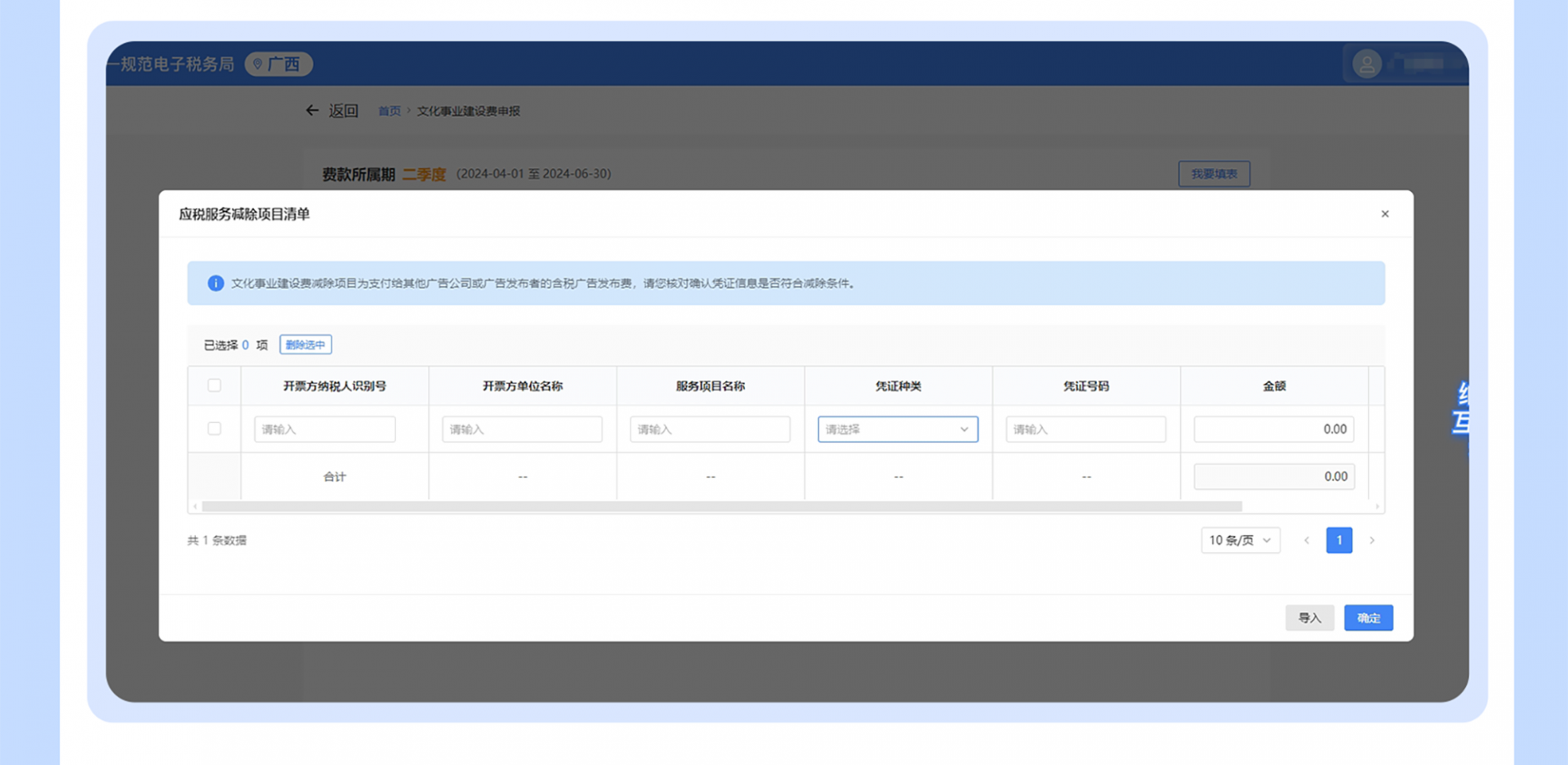Expand the 10 条/页 page size selector
Viewport: 1568px width, 765px height.
(x=1240, y=540)
